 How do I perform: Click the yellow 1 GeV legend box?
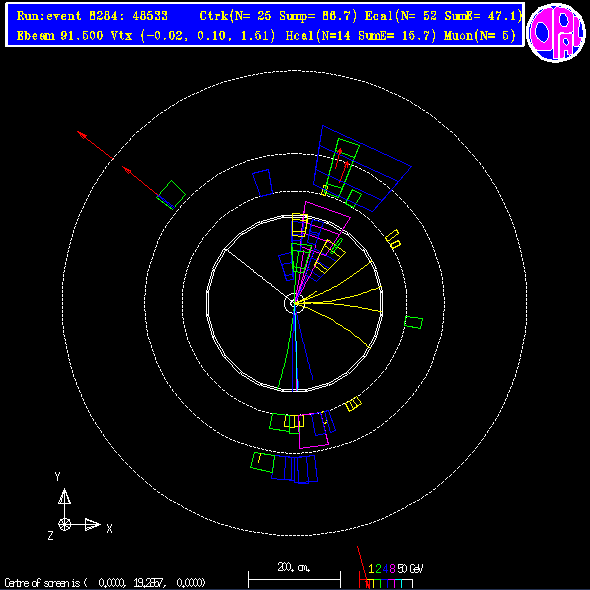click(x=371, y=584)
